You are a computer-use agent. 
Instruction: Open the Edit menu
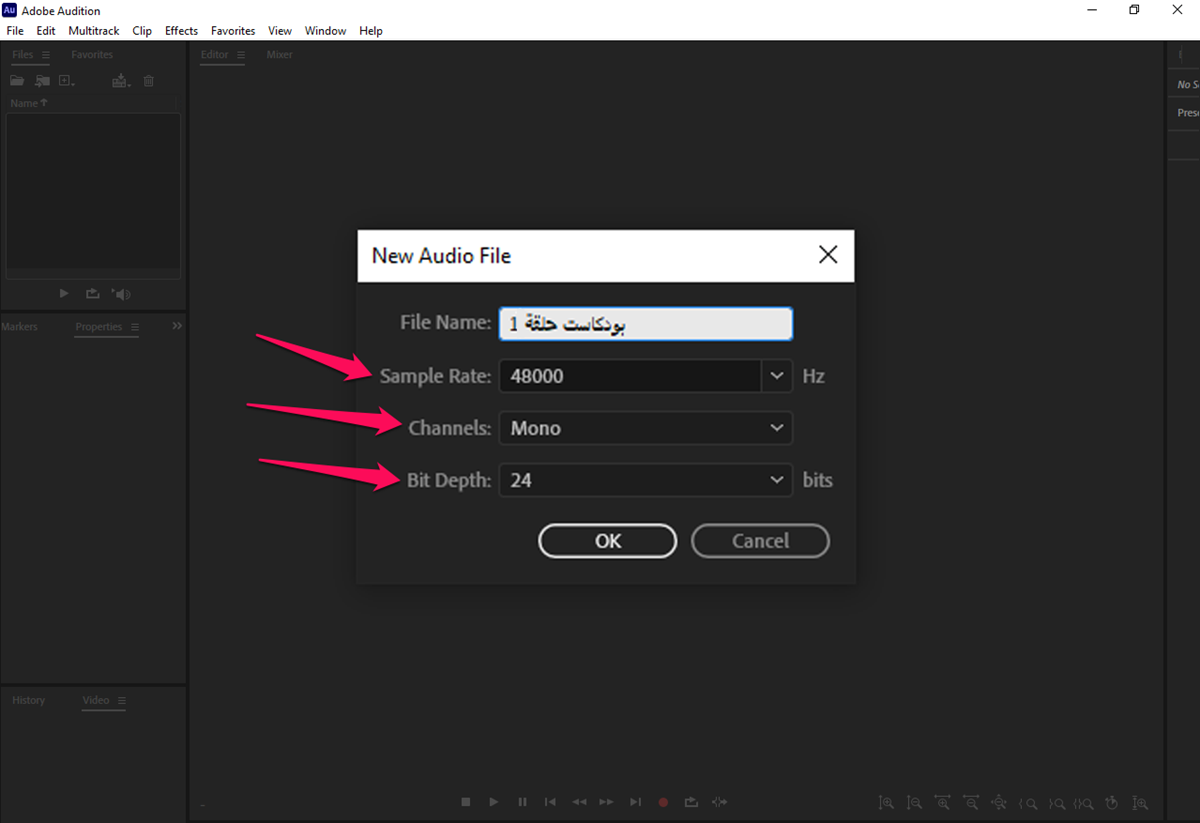(x=46, y=31)
